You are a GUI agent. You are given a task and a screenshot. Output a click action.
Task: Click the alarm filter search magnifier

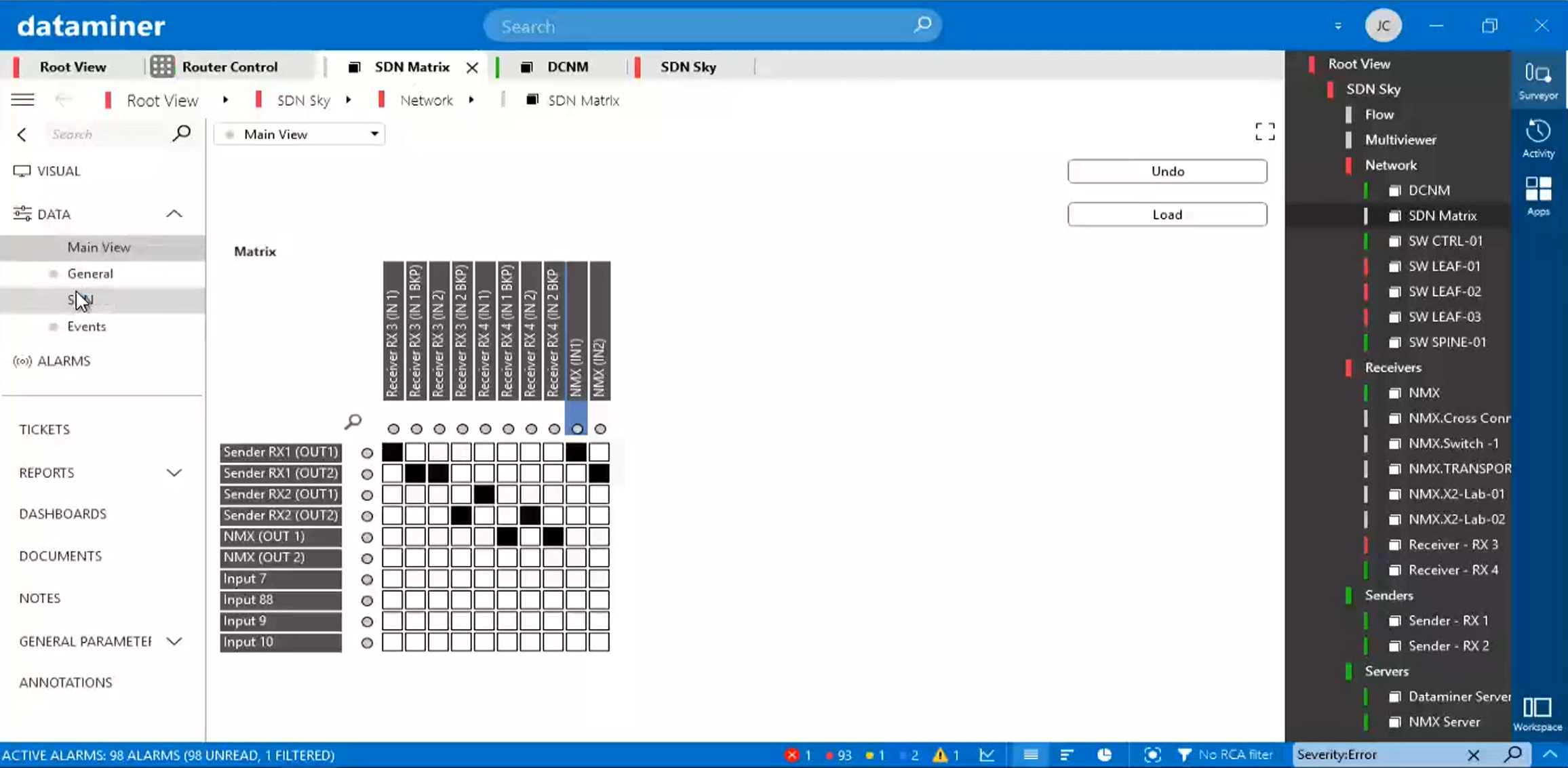tap(1513, 754)
